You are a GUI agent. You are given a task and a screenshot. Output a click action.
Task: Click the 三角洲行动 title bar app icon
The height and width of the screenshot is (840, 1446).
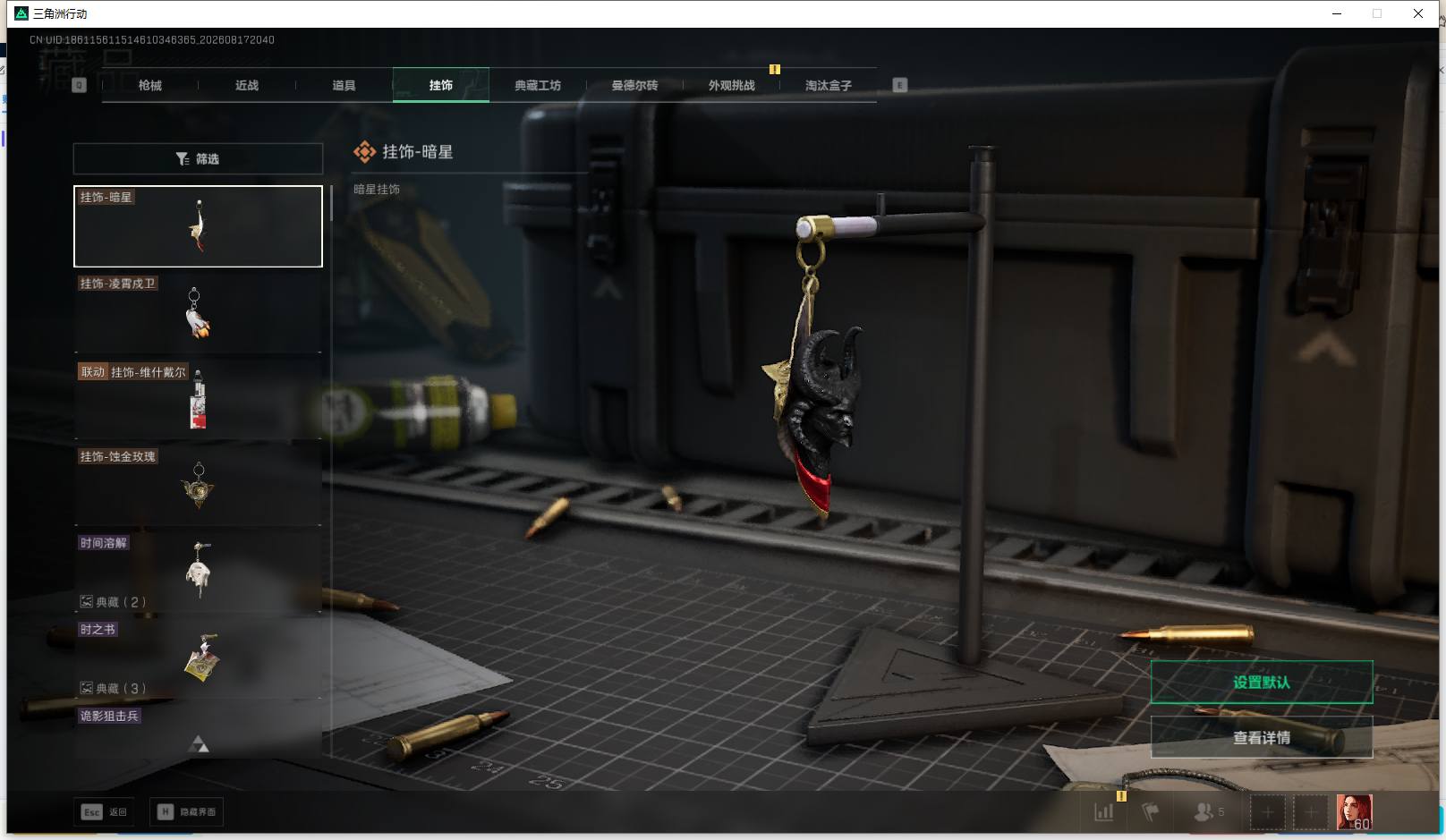(x=21, y=13)
